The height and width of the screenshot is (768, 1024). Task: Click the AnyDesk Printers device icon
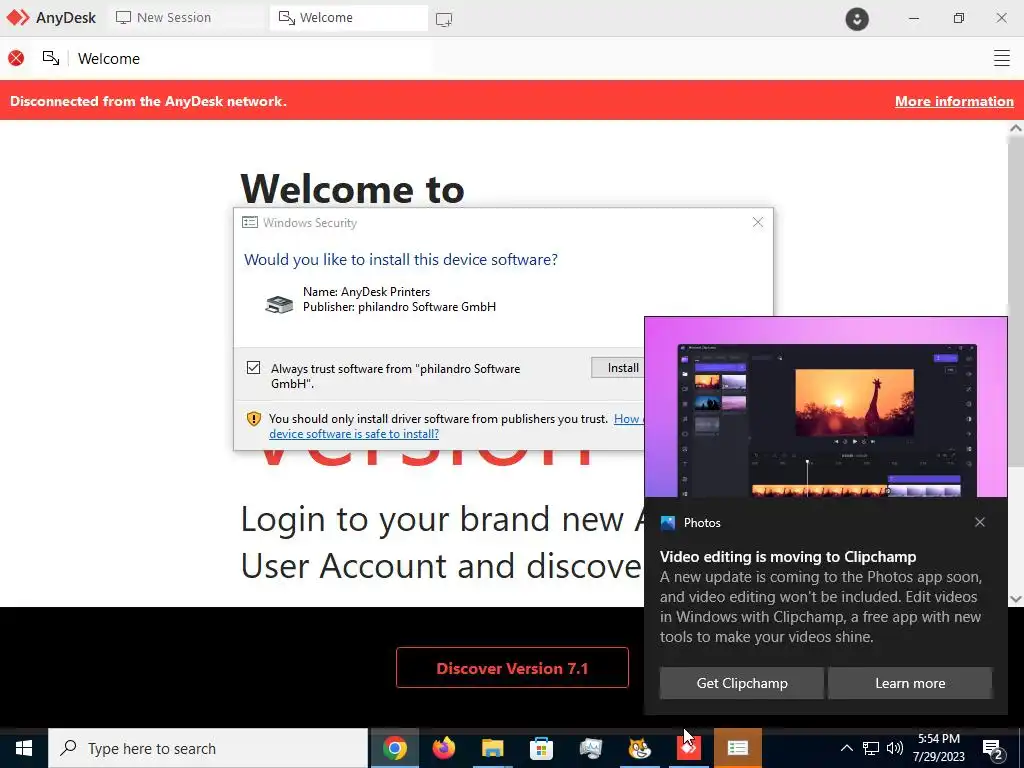click(279, 304)
